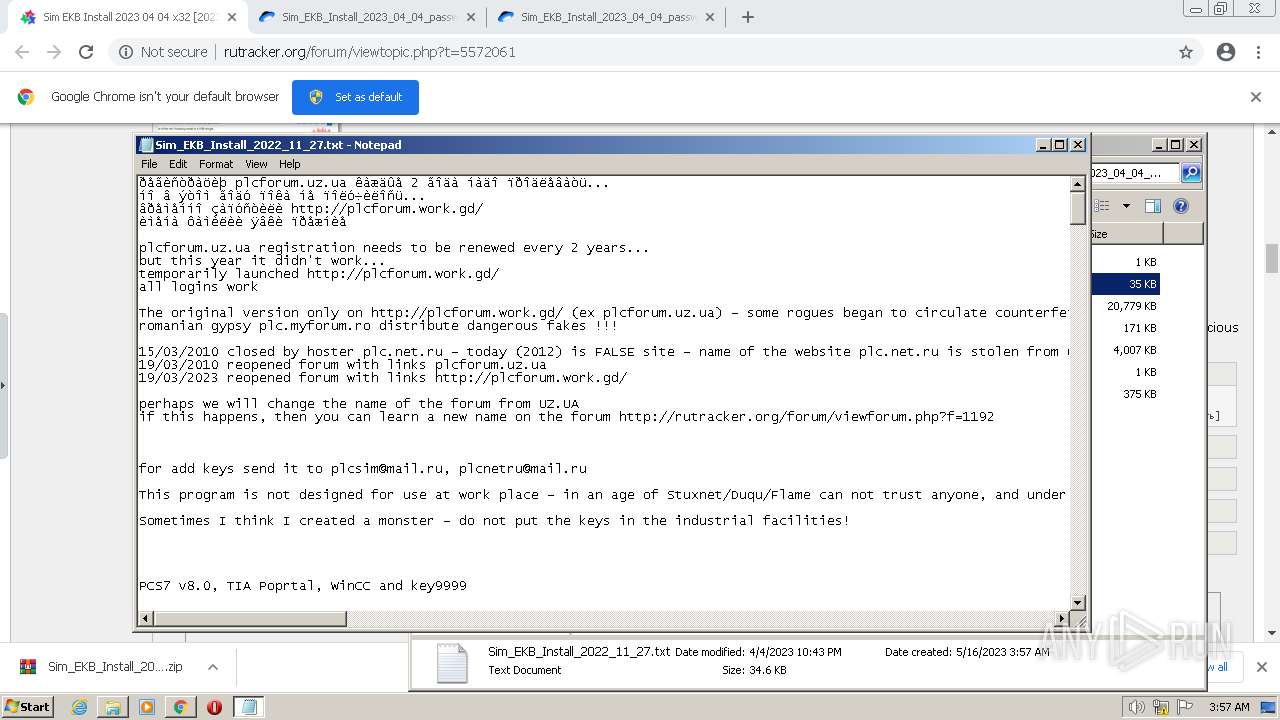Change view with Explorer views icon
Image resolution: width=1280 pixels, height=720 pixels.
(1103, 206)
